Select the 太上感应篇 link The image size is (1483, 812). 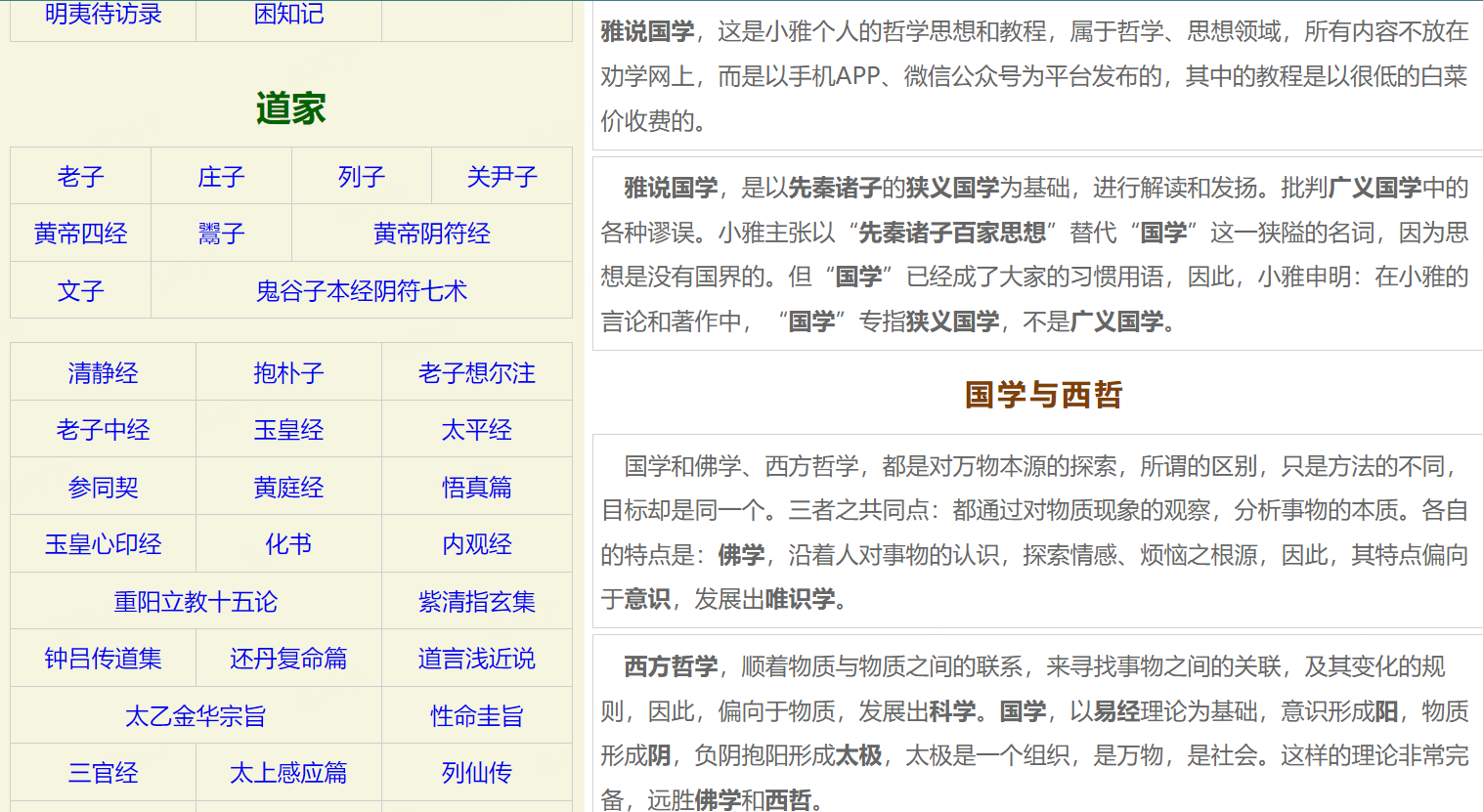(288, 773)
